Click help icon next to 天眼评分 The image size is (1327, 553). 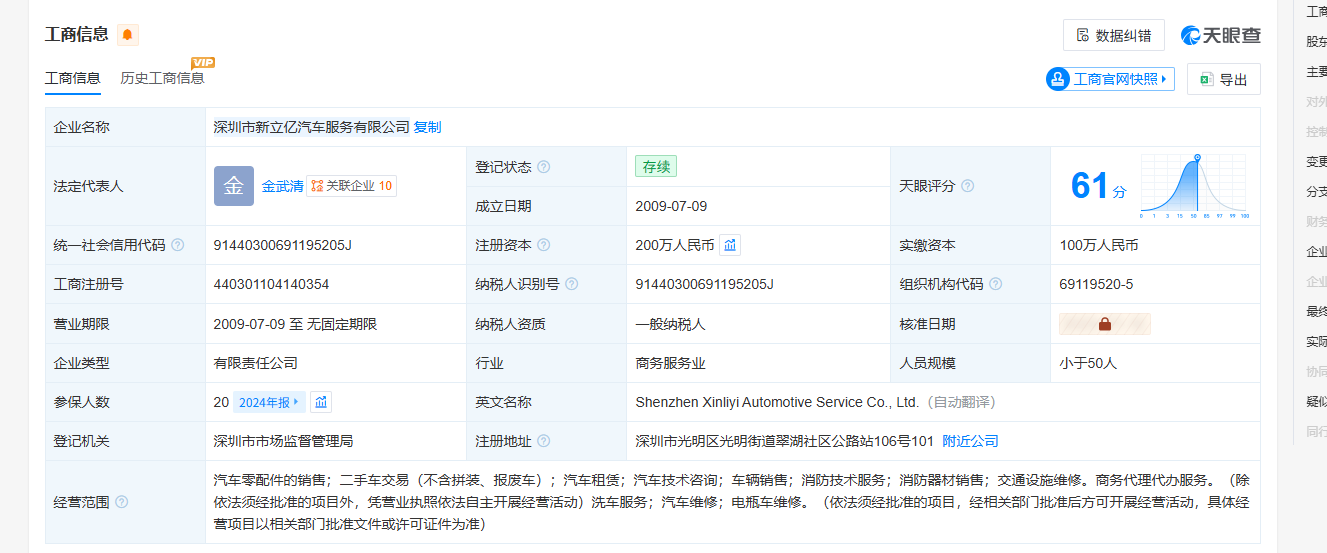pos(967,186)
